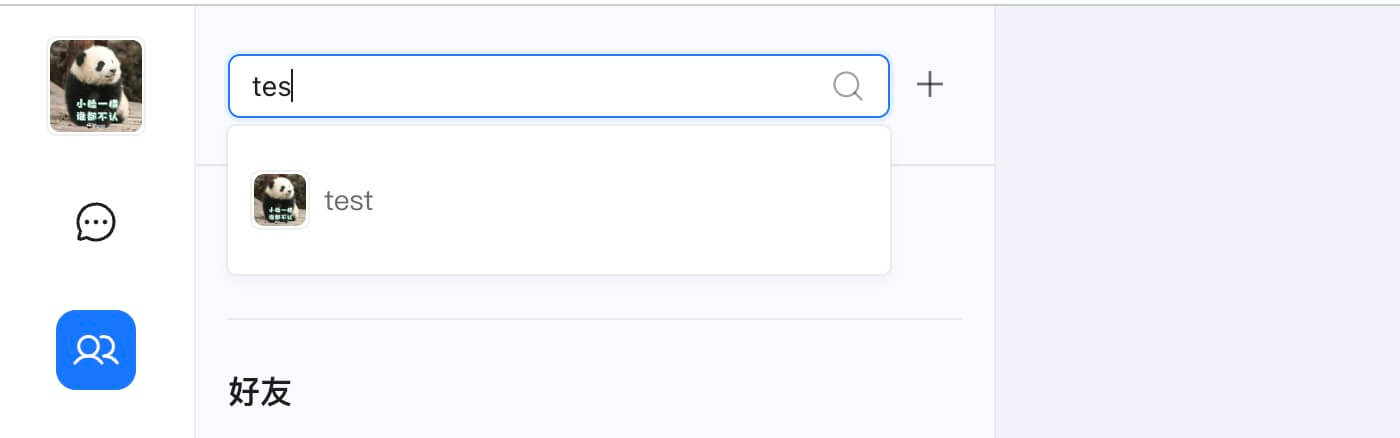Open your panda profile avatar in sidebar

tap(96, 86)
